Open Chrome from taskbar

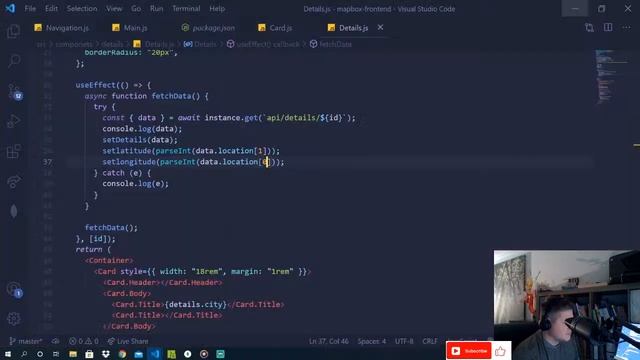[122, 354]
